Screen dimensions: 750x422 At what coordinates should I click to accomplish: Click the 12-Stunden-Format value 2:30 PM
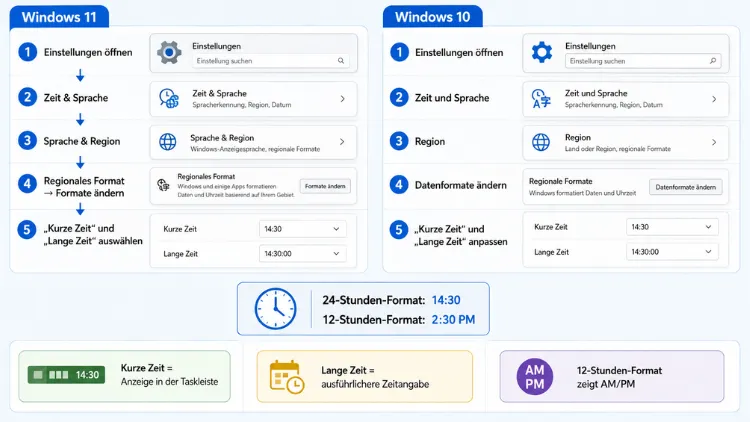coord(453,320)
